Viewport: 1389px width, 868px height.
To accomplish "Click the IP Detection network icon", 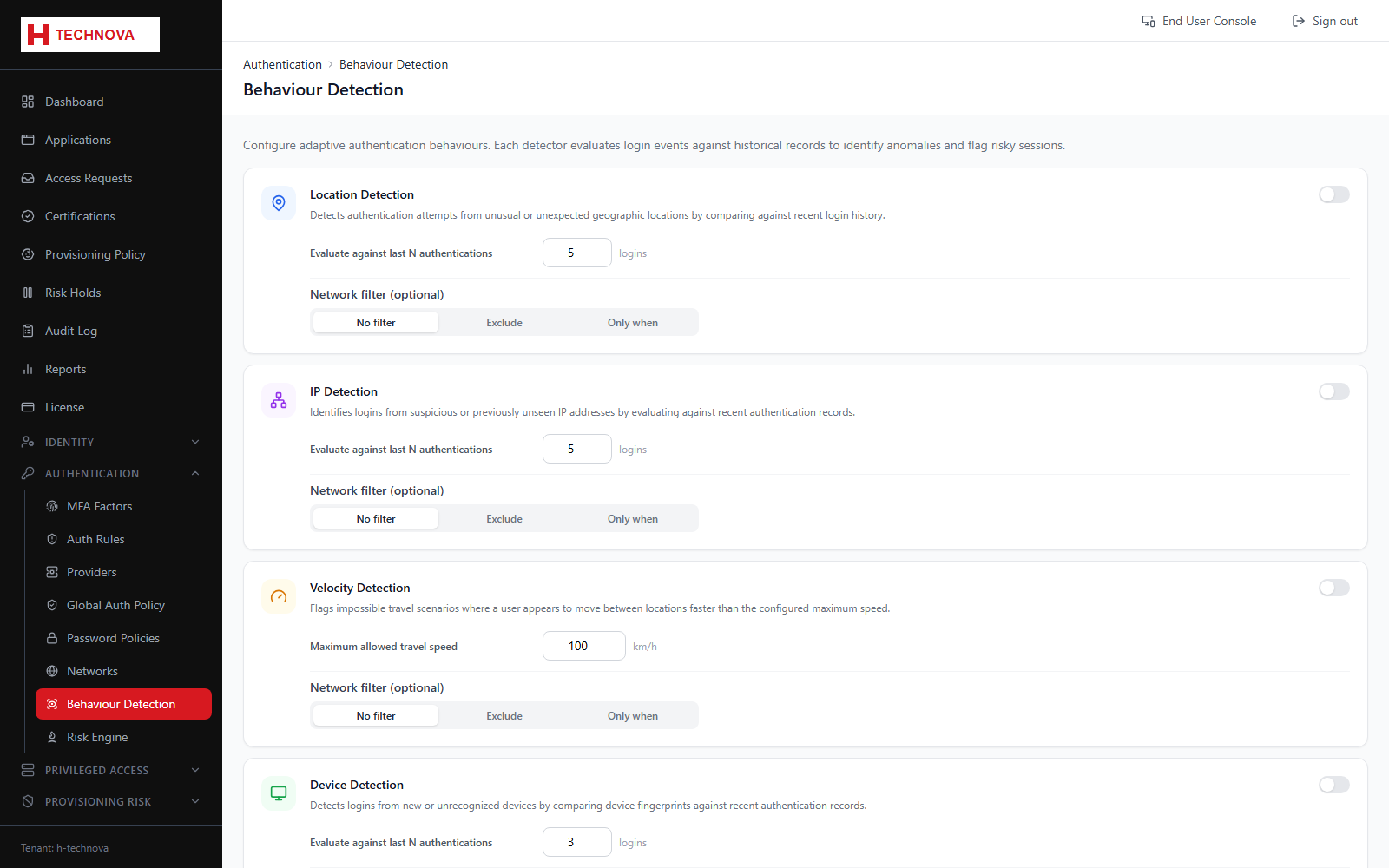I will [x=279, y=400].
